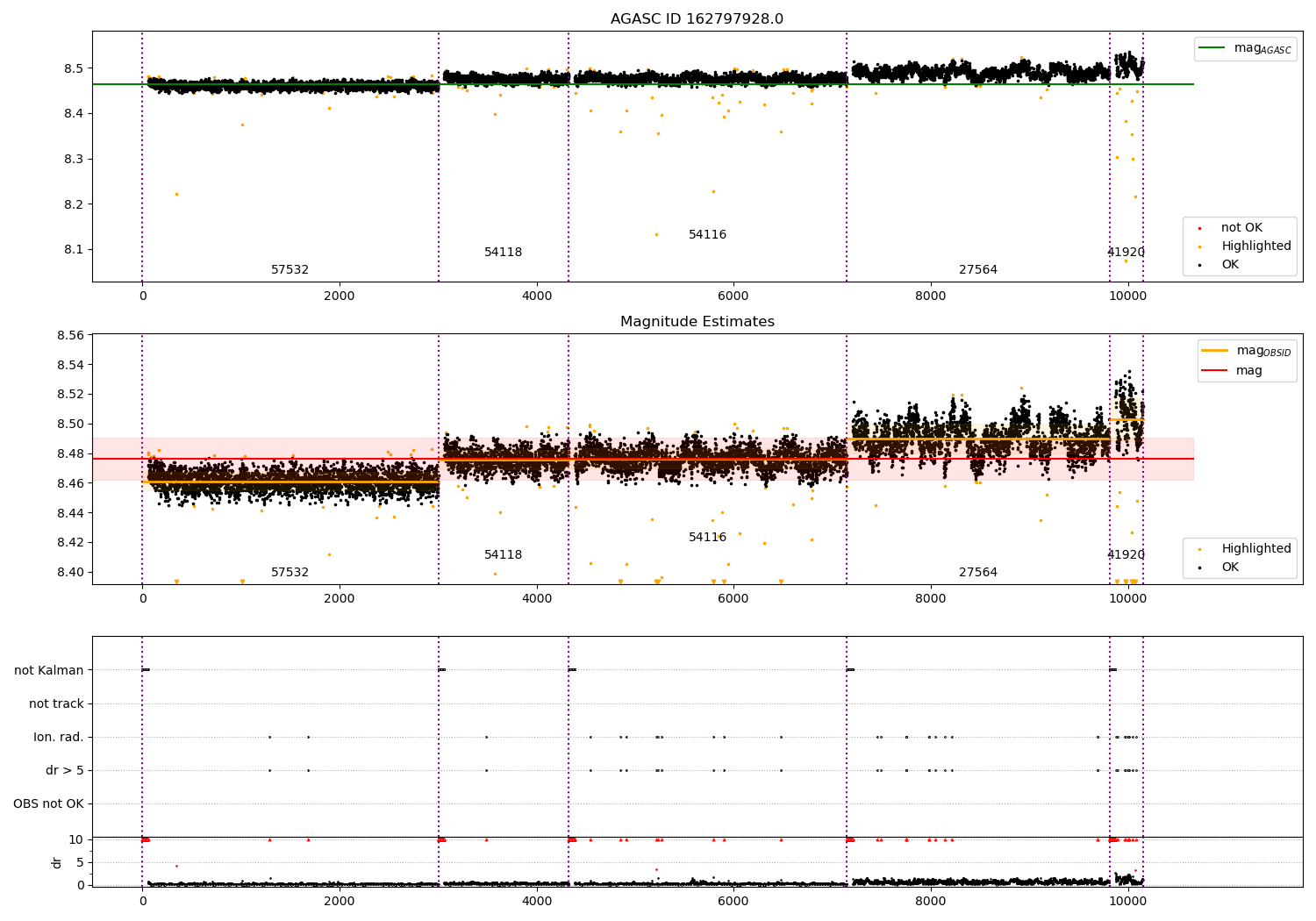Click the 'dr > 5' axis label

(x=65, y=771)
